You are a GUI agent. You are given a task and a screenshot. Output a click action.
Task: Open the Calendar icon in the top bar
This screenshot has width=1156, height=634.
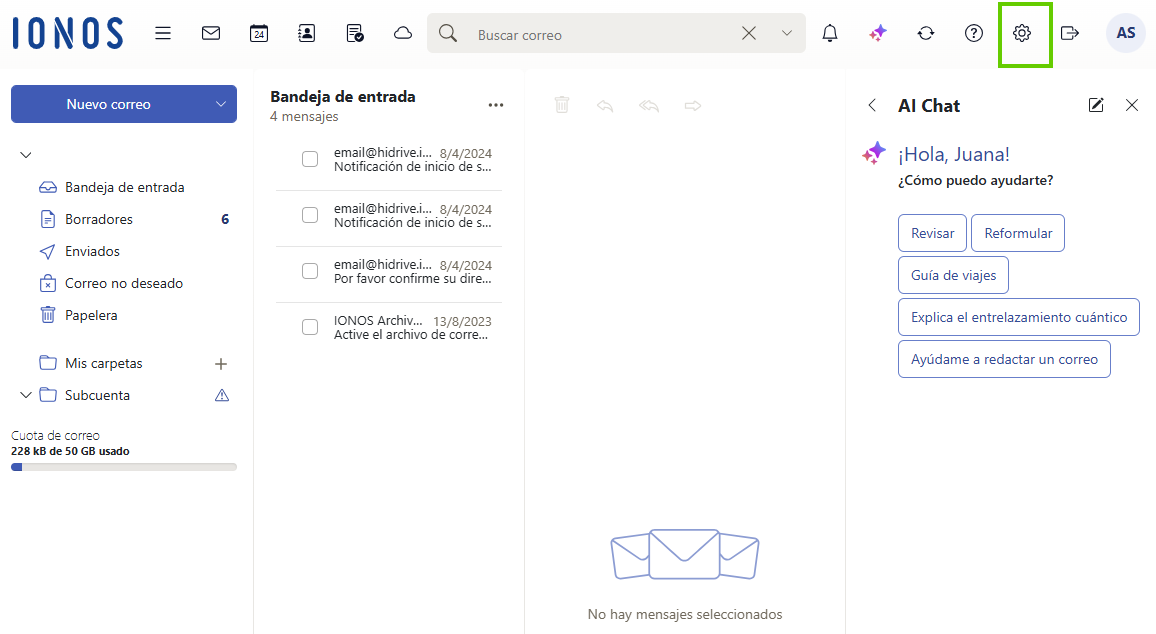click(259, 33)
